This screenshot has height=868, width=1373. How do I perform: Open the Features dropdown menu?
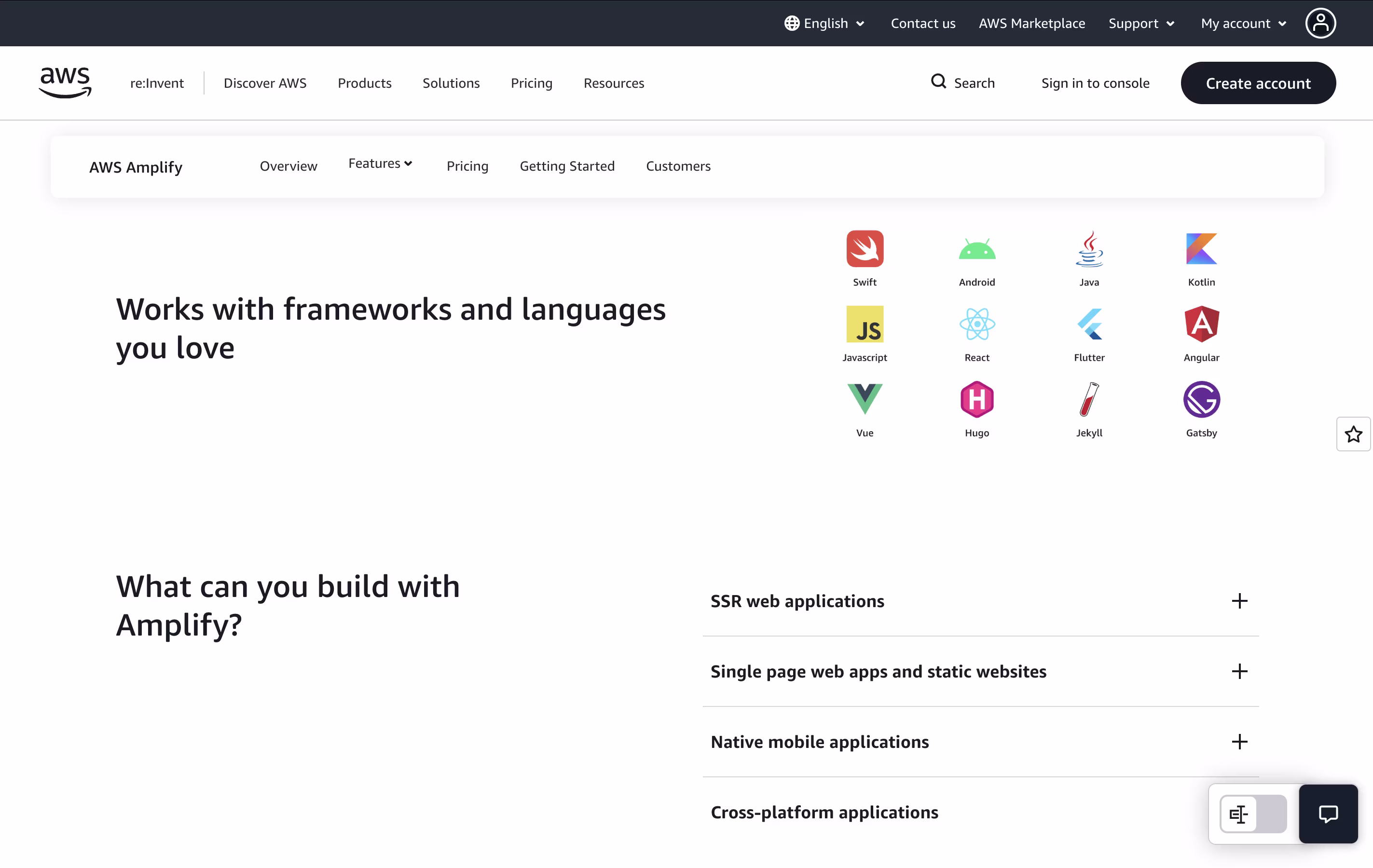pyautogui.click(x=380, y=164)
